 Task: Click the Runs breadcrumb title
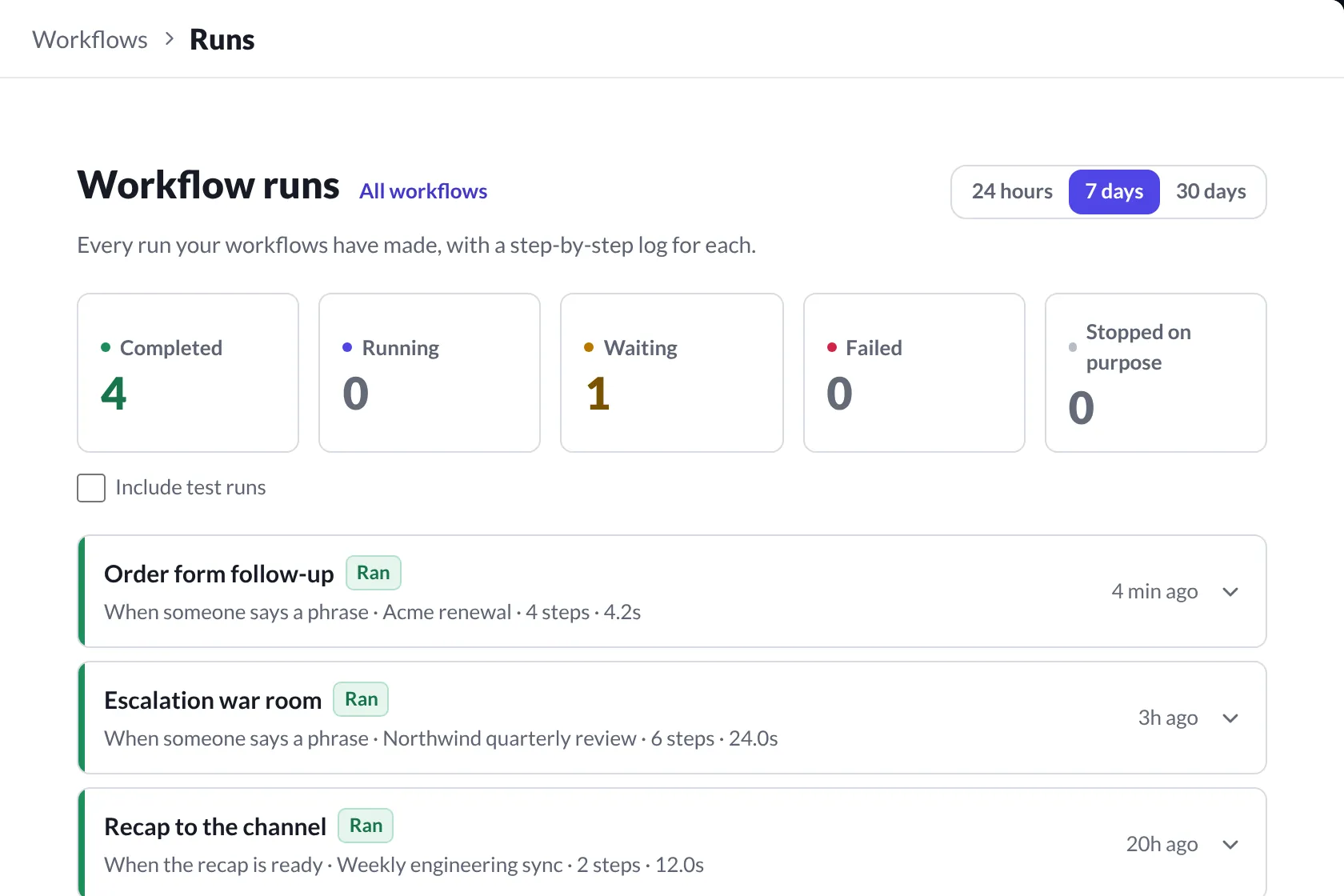point(222,39)
